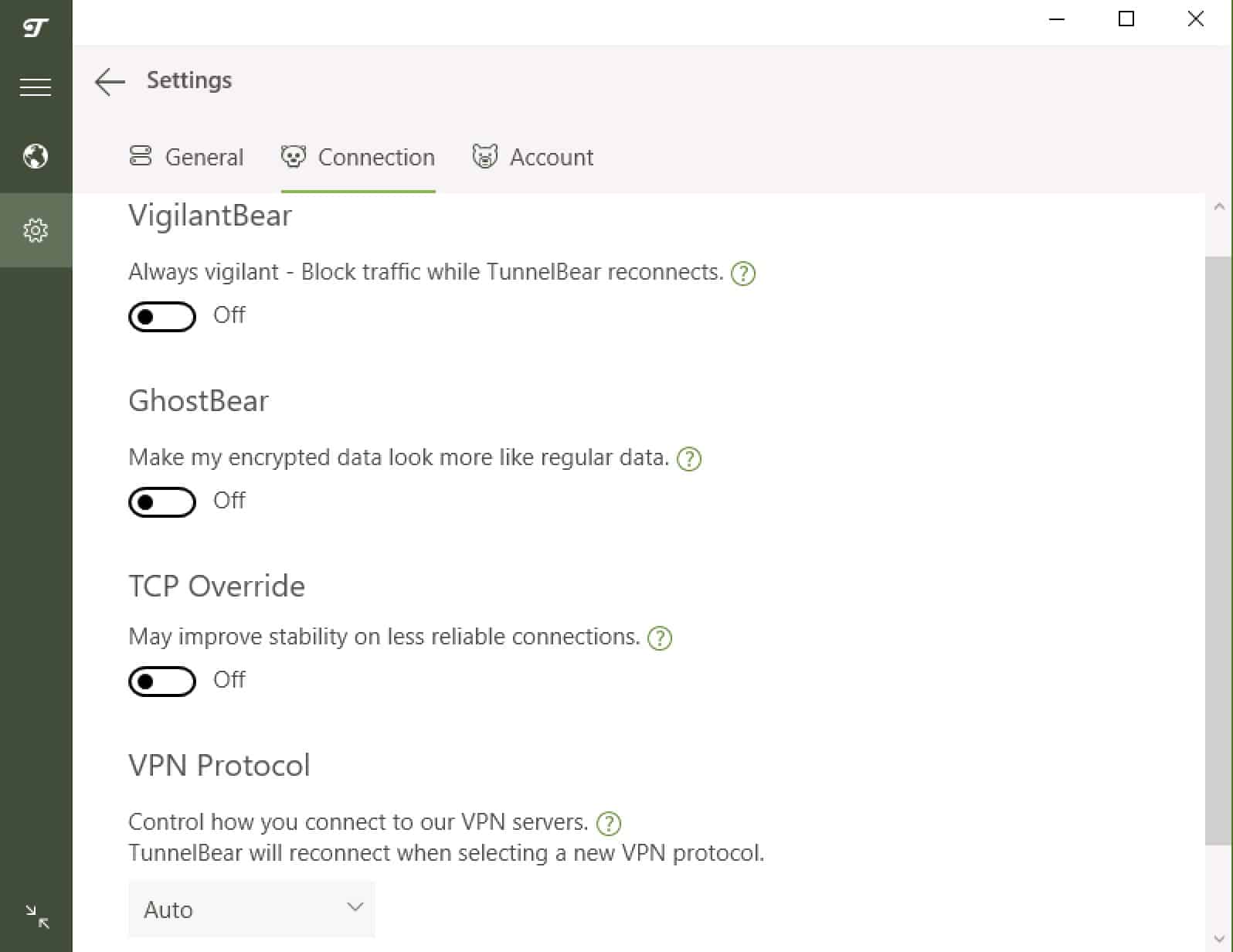Show TCP Override help question mark icon
The height and width of the screenshot is (952, 1233).
click(660, 638)
